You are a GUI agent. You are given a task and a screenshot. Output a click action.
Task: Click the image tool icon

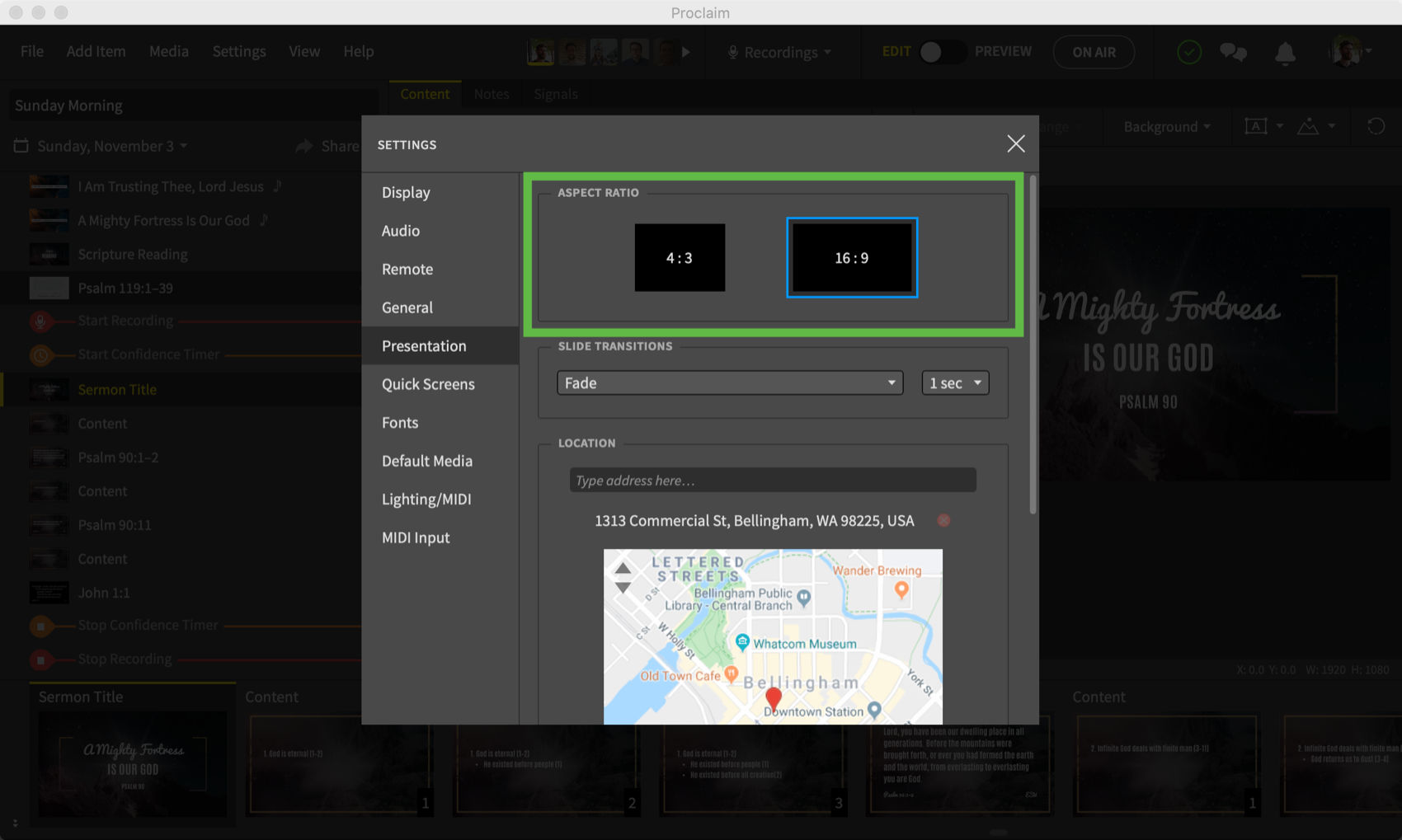click(1308, 126)
